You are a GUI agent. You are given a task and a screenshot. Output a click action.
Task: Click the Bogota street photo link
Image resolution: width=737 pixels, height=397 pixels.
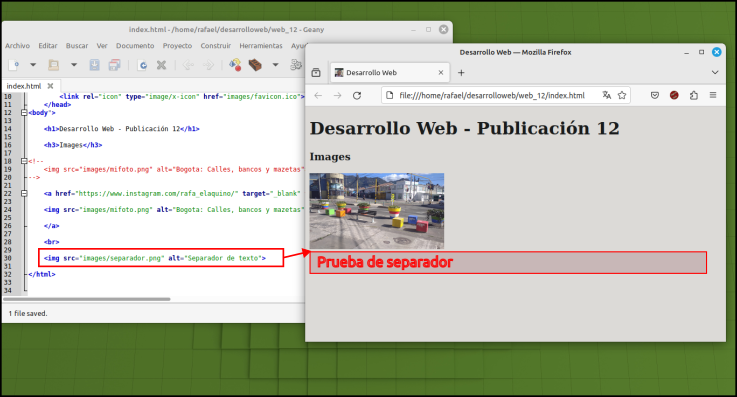[376, 211]
